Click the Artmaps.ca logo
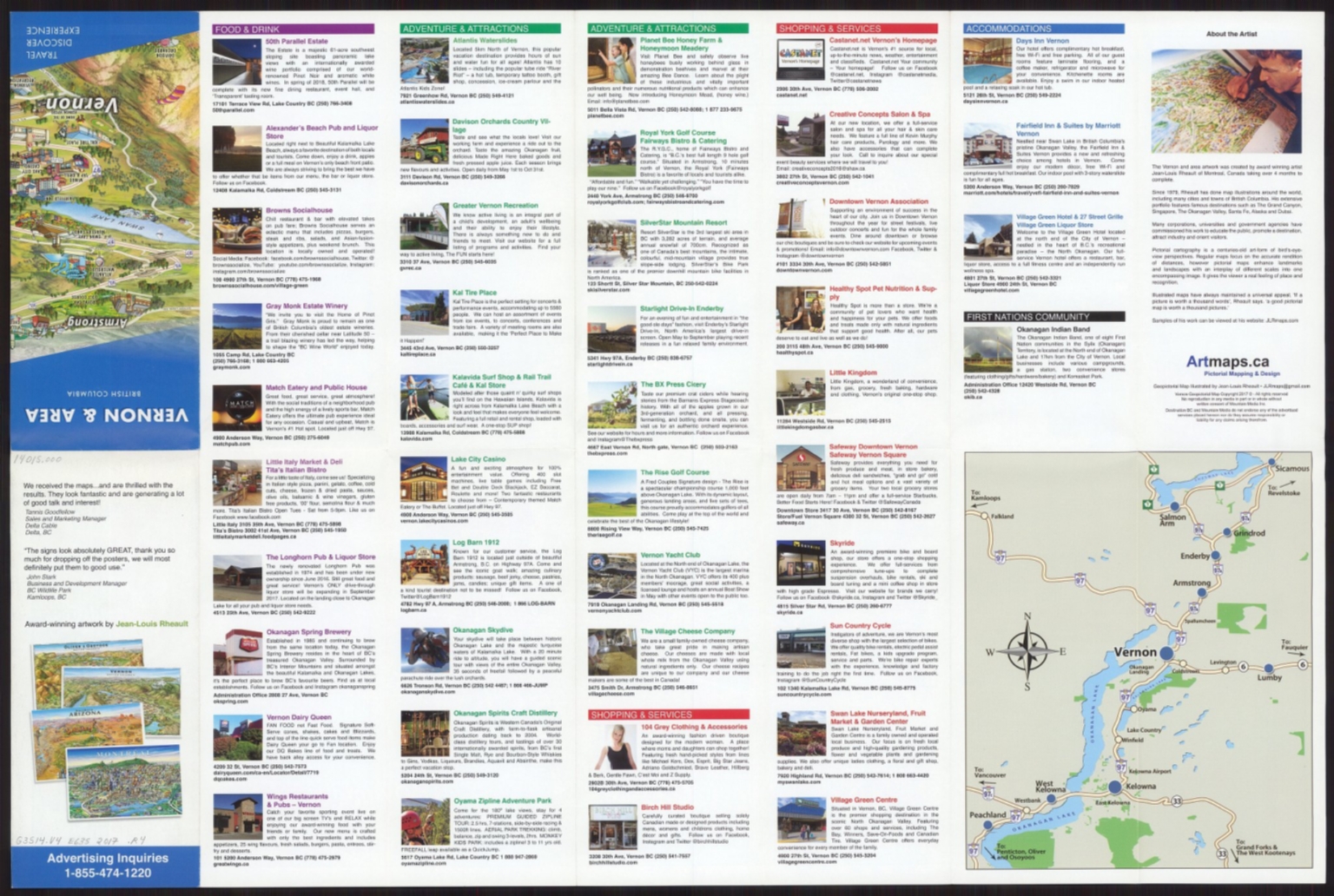This screenshot has height=896, width=1334. point(1227,361)
